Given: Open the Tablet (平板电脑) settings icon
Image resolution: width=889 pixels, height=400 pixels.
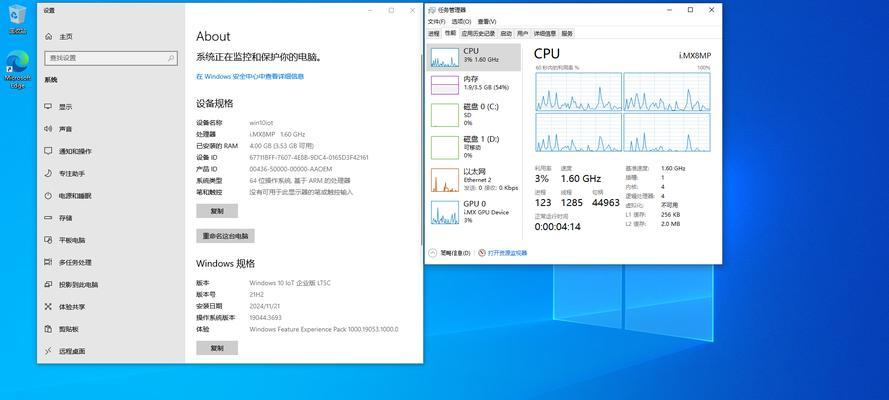Looking at the screenshot, I should (x=49, y=240).
